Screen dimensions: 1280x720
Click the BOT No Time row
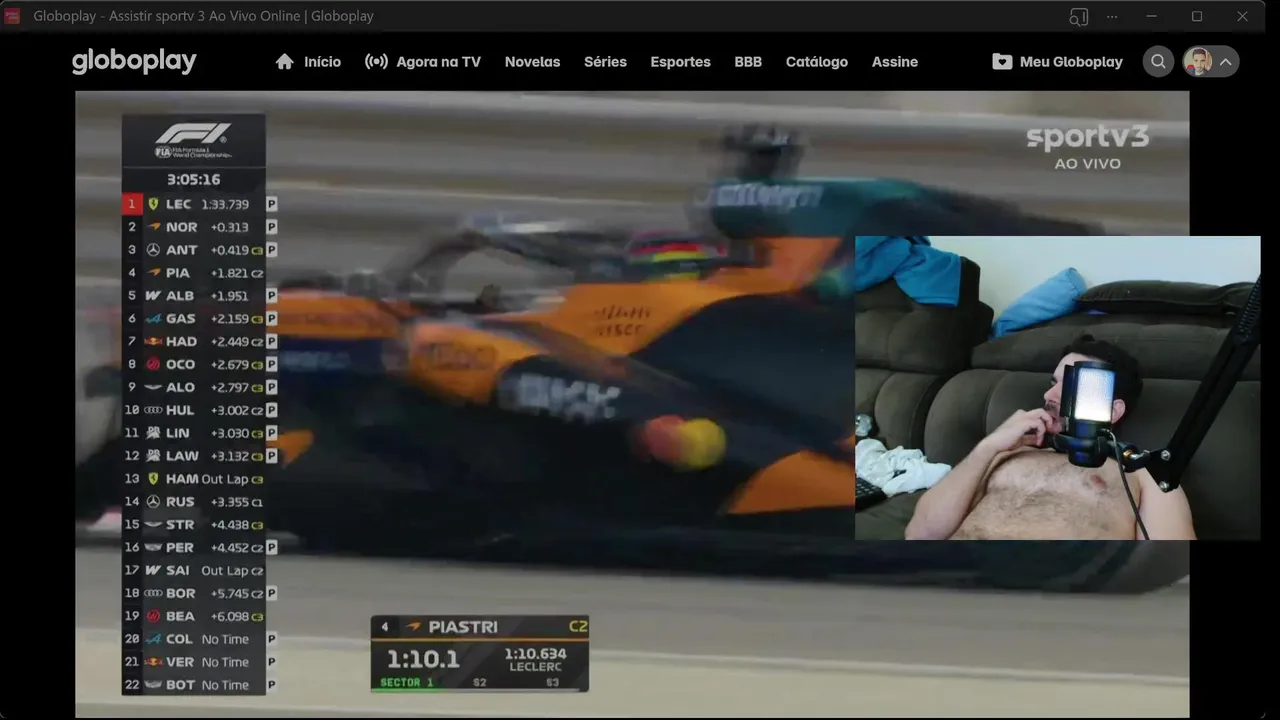(x=199, y=685)
